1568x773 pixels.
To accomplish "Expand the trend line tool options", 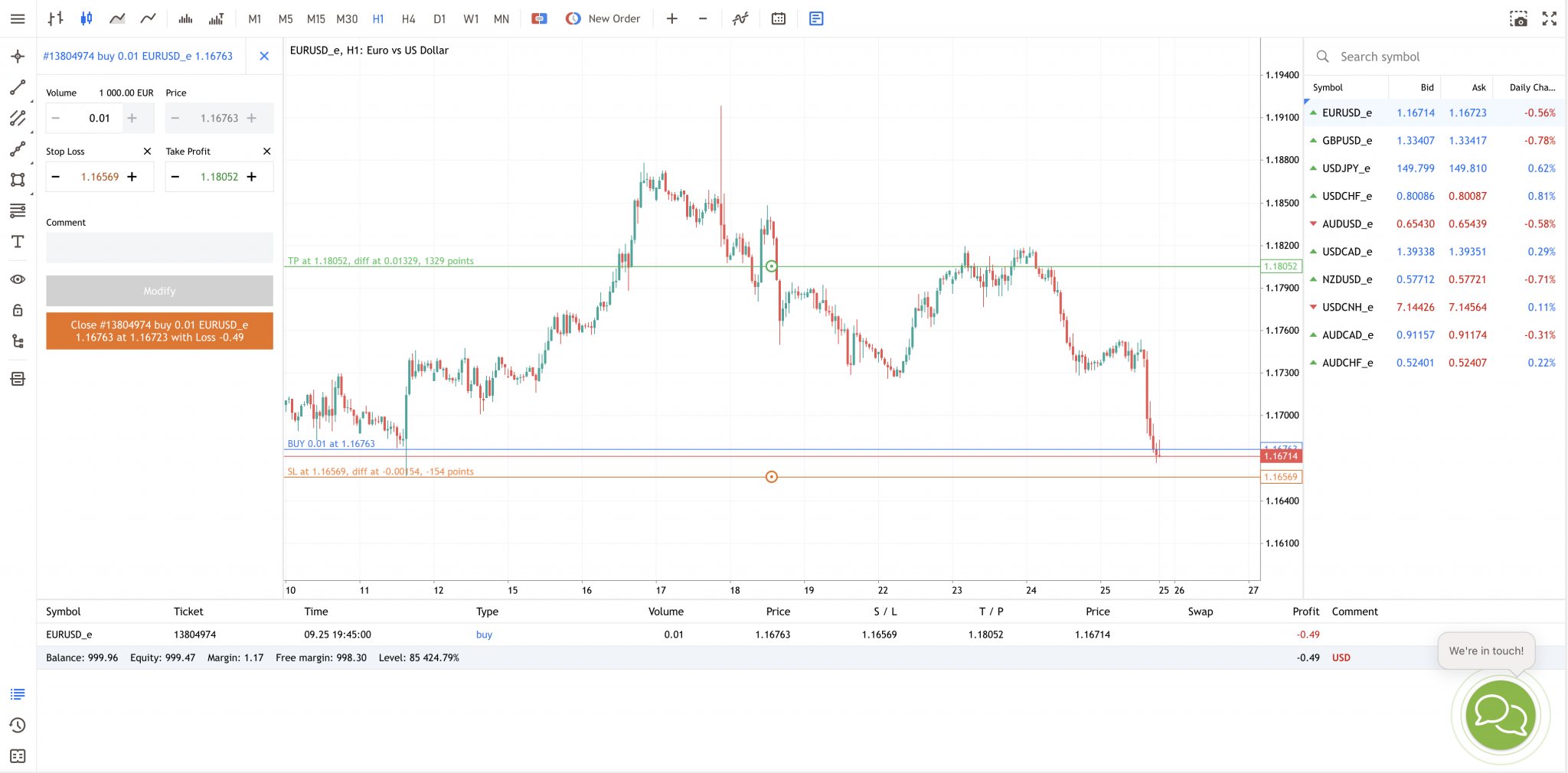I will tap(18, 88).
